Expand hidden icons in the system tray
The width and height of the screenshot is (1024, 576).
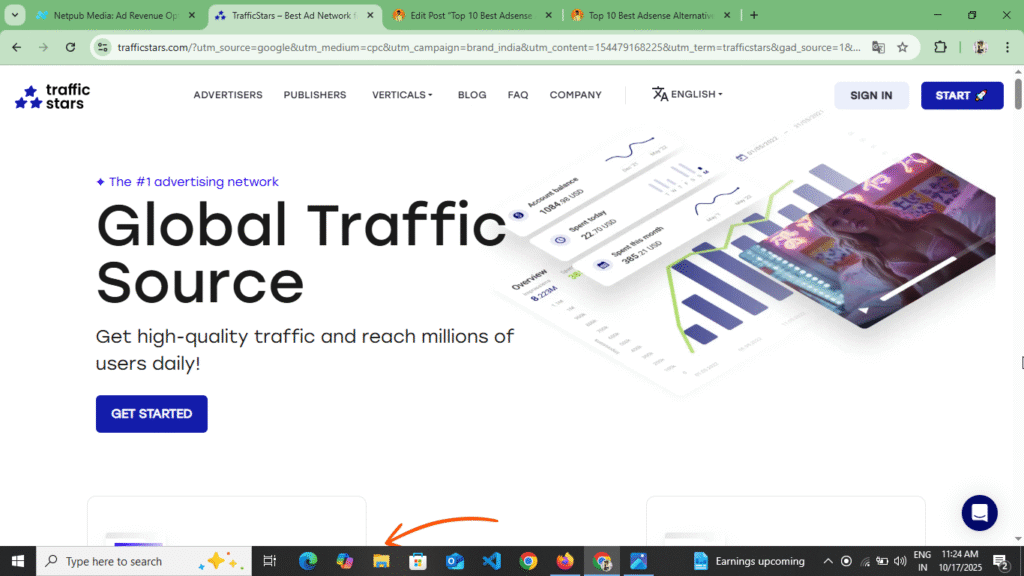click(x=828, y=561)
